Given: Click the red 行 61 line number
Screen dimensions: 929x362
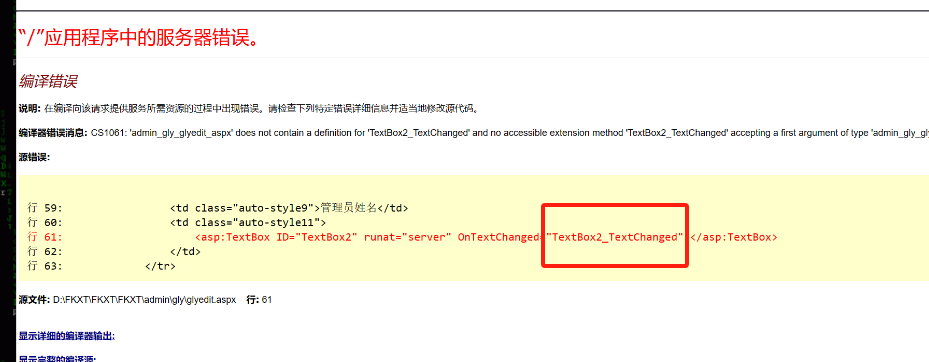Looking at the screenshot, I should tap(45, 237).
